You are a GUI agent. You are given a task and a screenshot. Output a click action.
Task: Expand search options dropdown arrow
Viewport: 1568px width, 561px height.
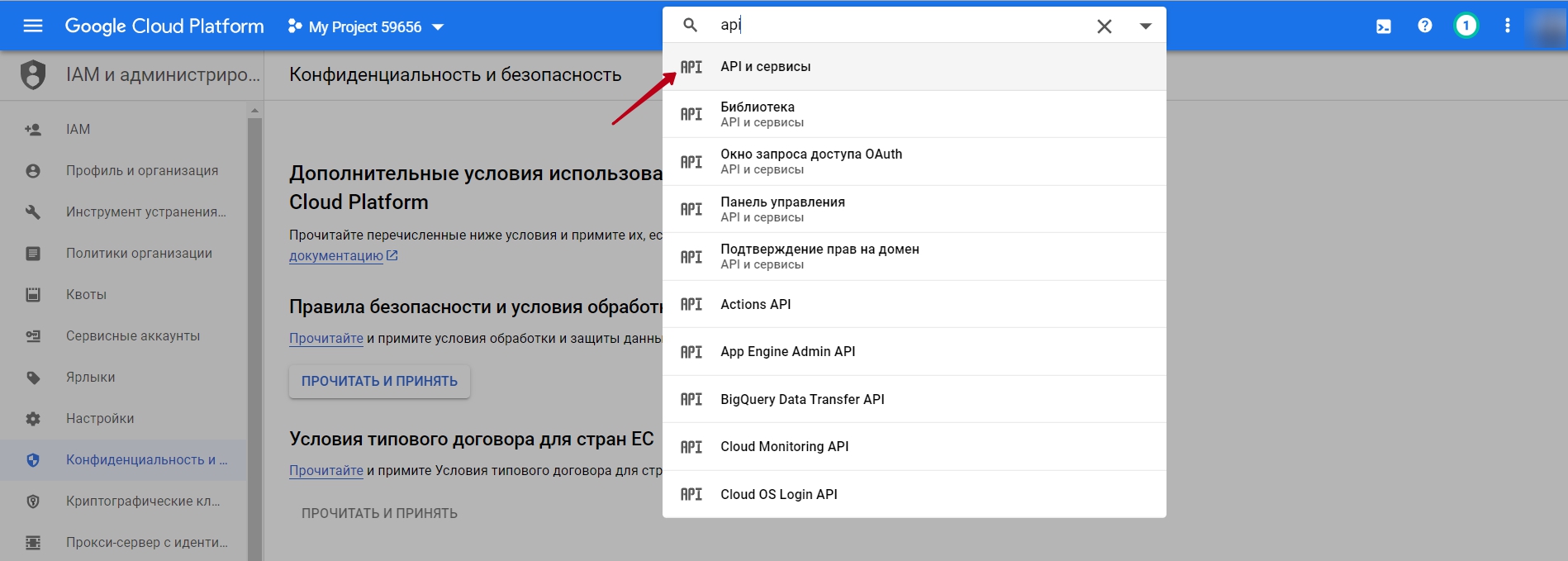tap(1146, 26)
